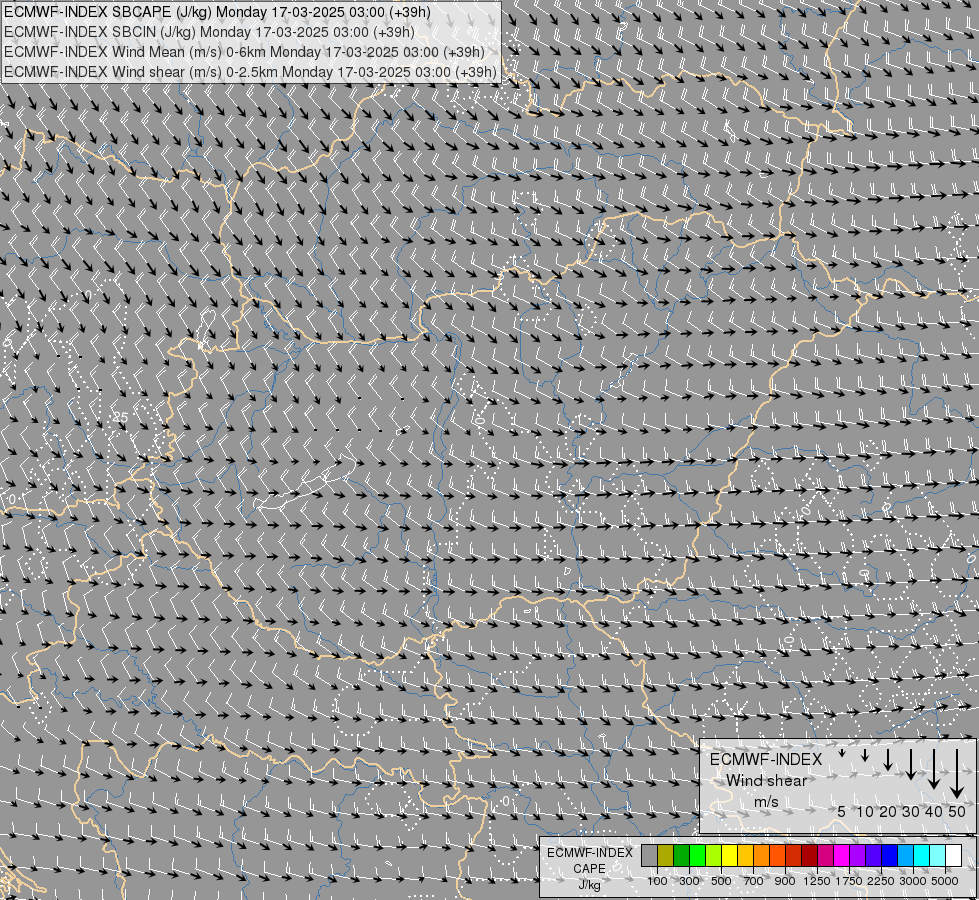
Task: Click the 300 value on CAPE scale
Action: click(x=689, y=881)
